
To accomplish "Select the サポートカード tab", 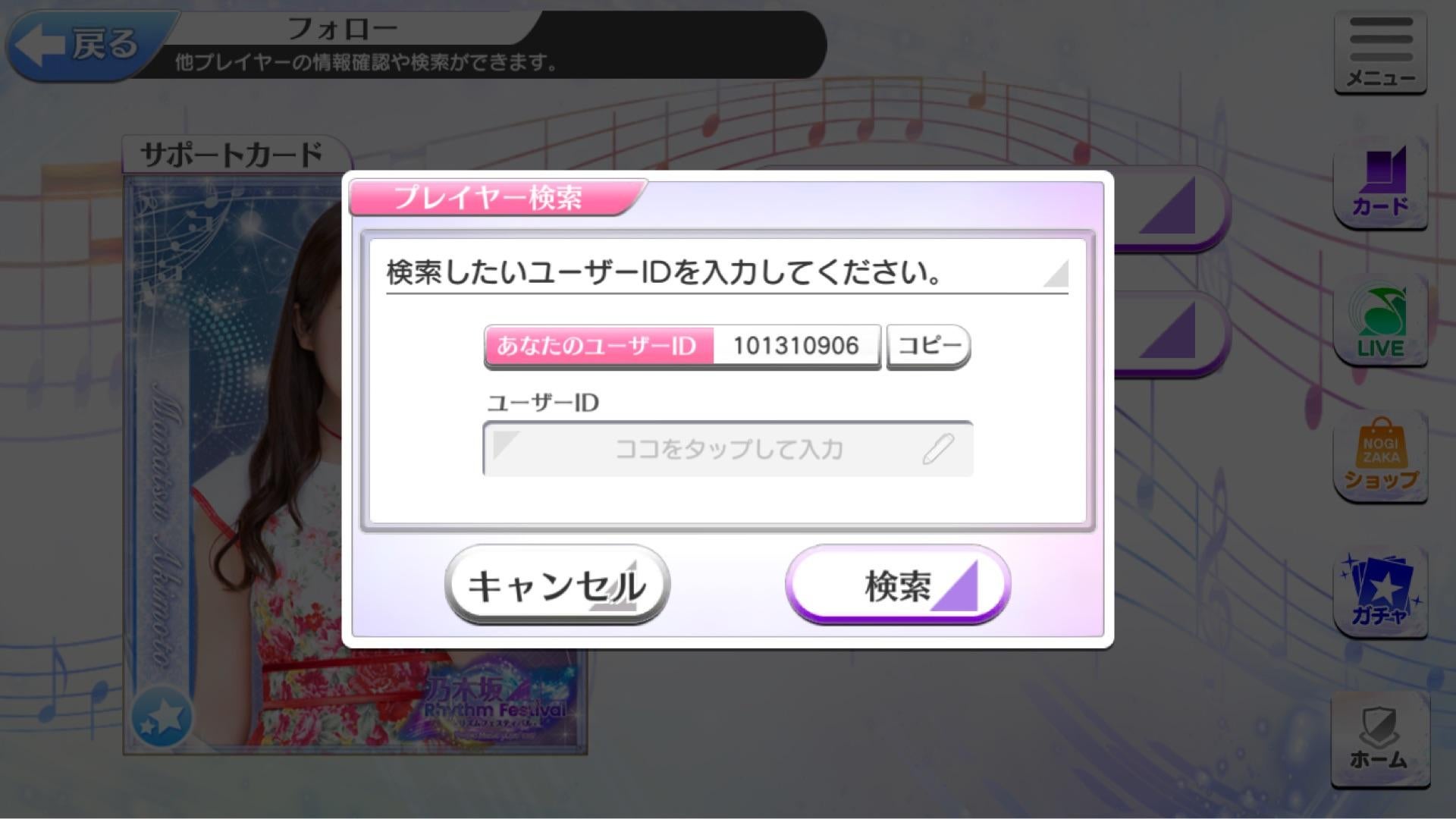I will (x=235, y=155).
